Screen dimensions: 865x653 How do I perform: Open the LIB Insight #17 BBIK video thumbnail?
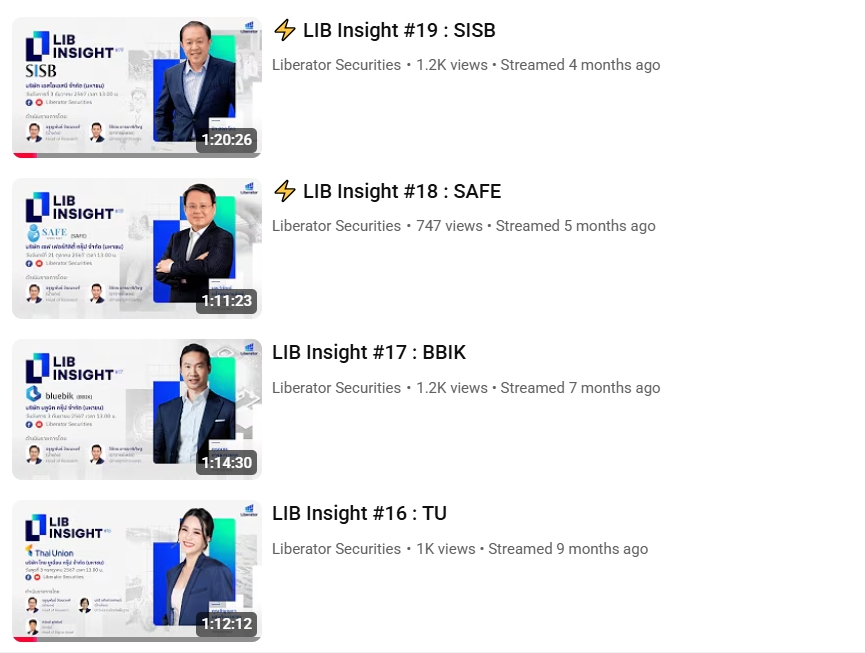click(137, 409)
